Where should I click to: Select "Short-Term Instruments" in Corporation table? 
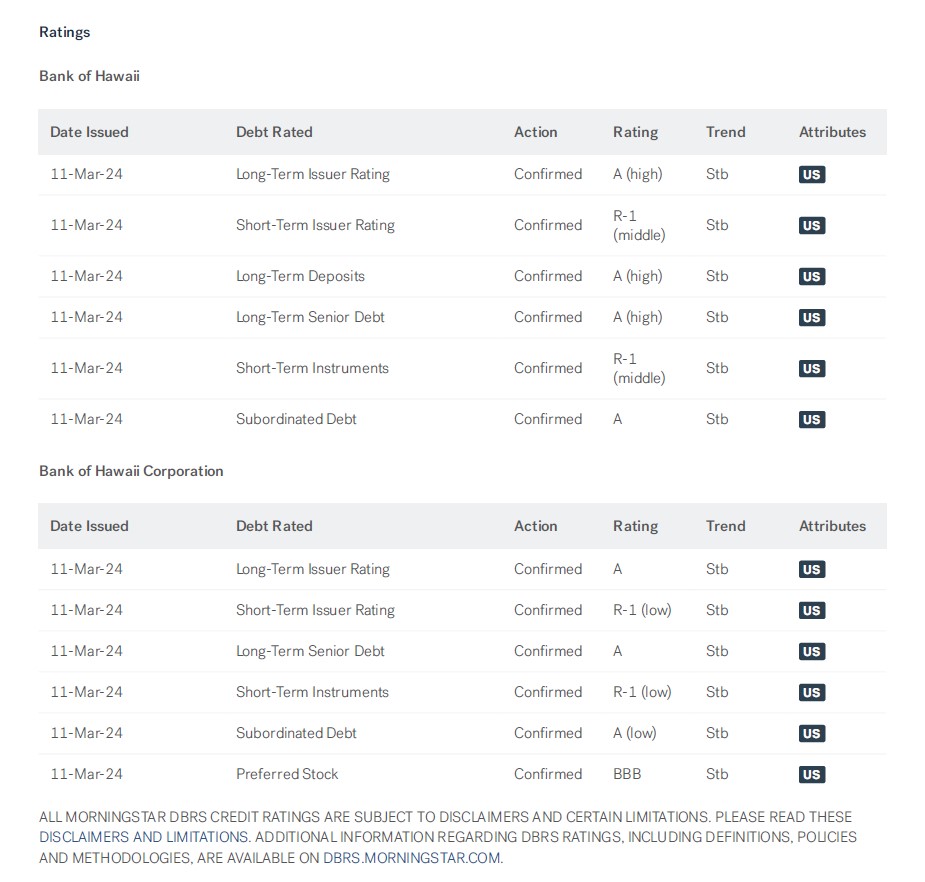pos(312,692)
